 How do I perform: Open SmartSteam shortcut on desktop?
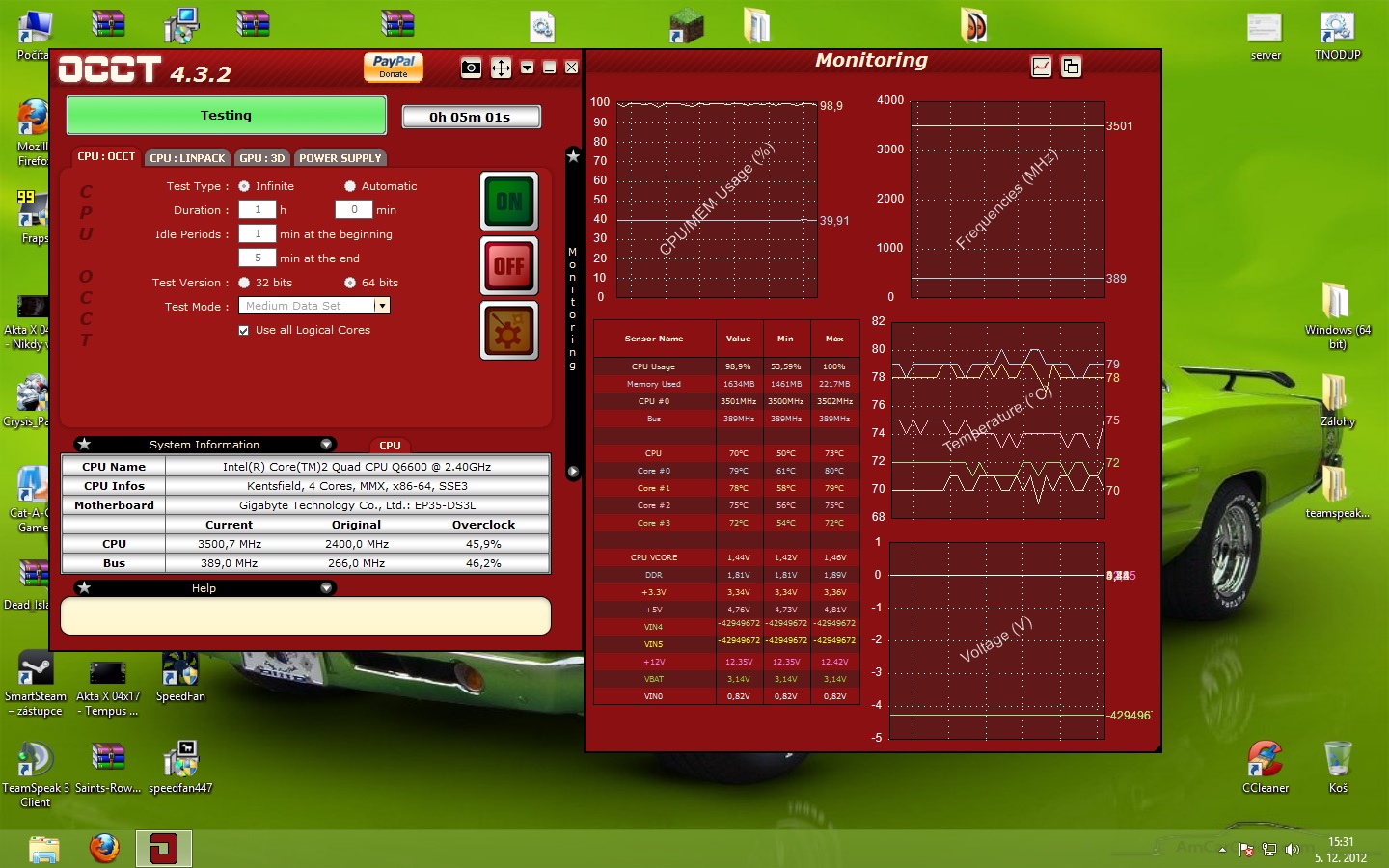click(x=36, y=685)
